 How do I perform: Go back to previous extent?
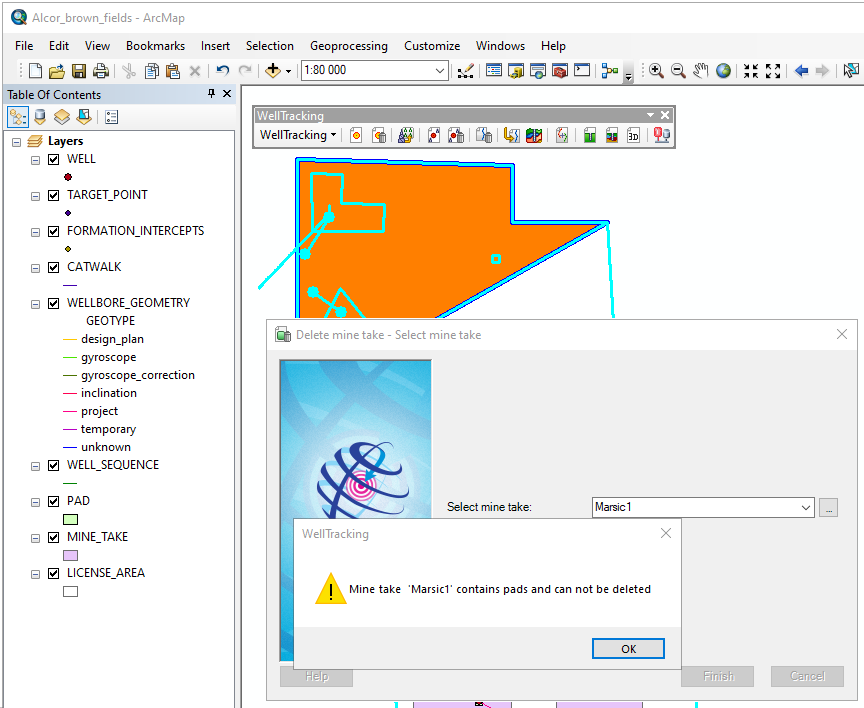point(801,71)
